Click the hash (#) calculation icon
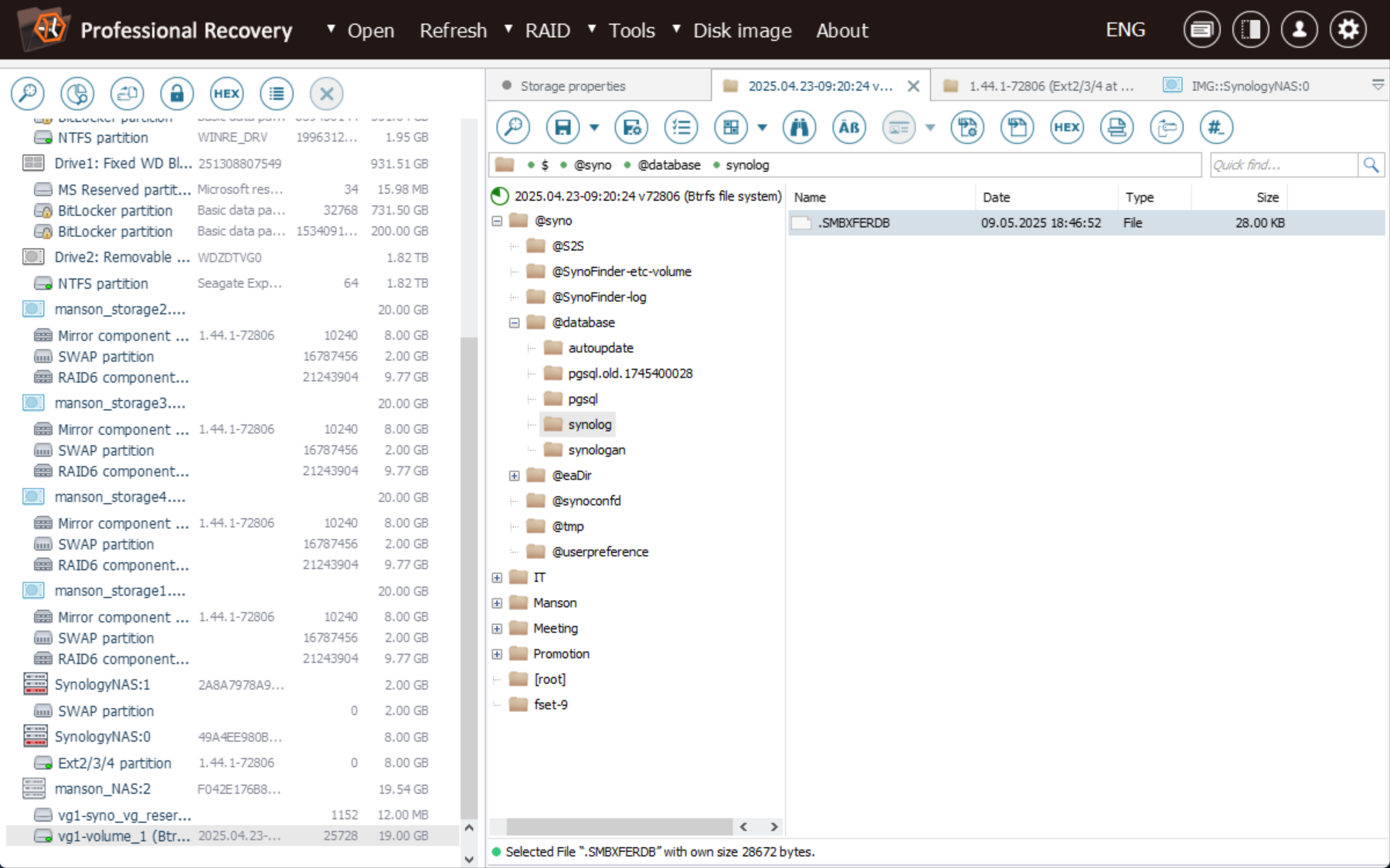Screen dimensions: 1390x868 coord(1216,127)
